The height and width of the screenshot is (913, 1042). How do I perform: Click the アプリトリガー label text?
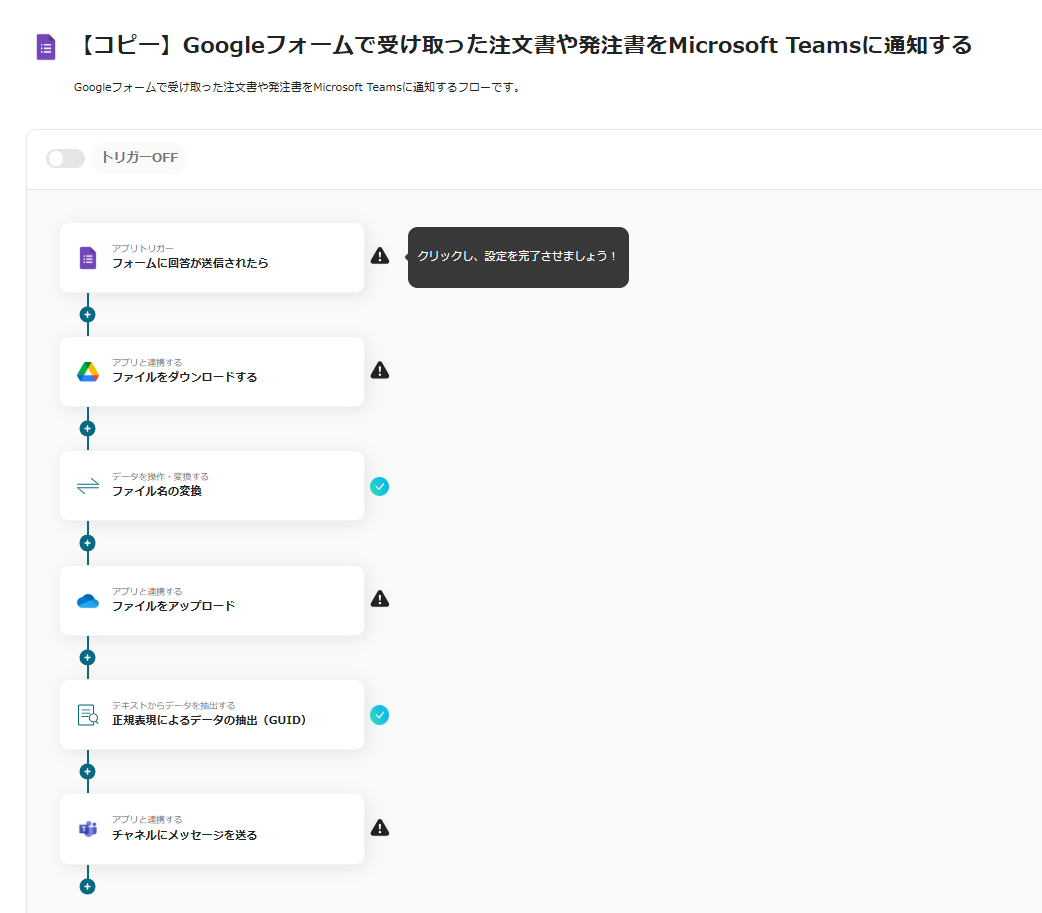pos(143,248)
